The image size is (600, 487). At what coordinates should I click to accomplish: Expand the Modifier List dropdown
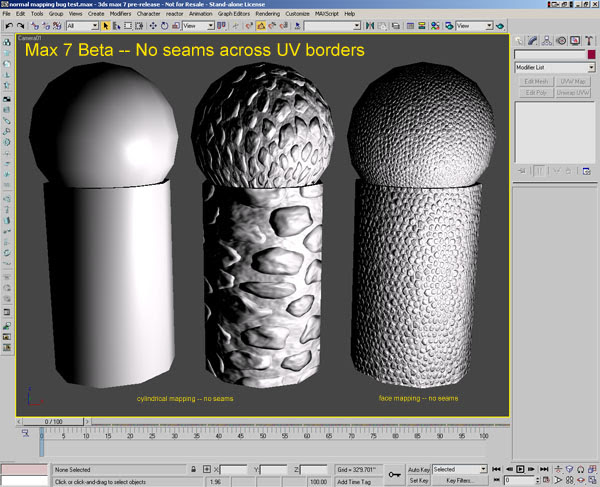[x=591, y=67]
